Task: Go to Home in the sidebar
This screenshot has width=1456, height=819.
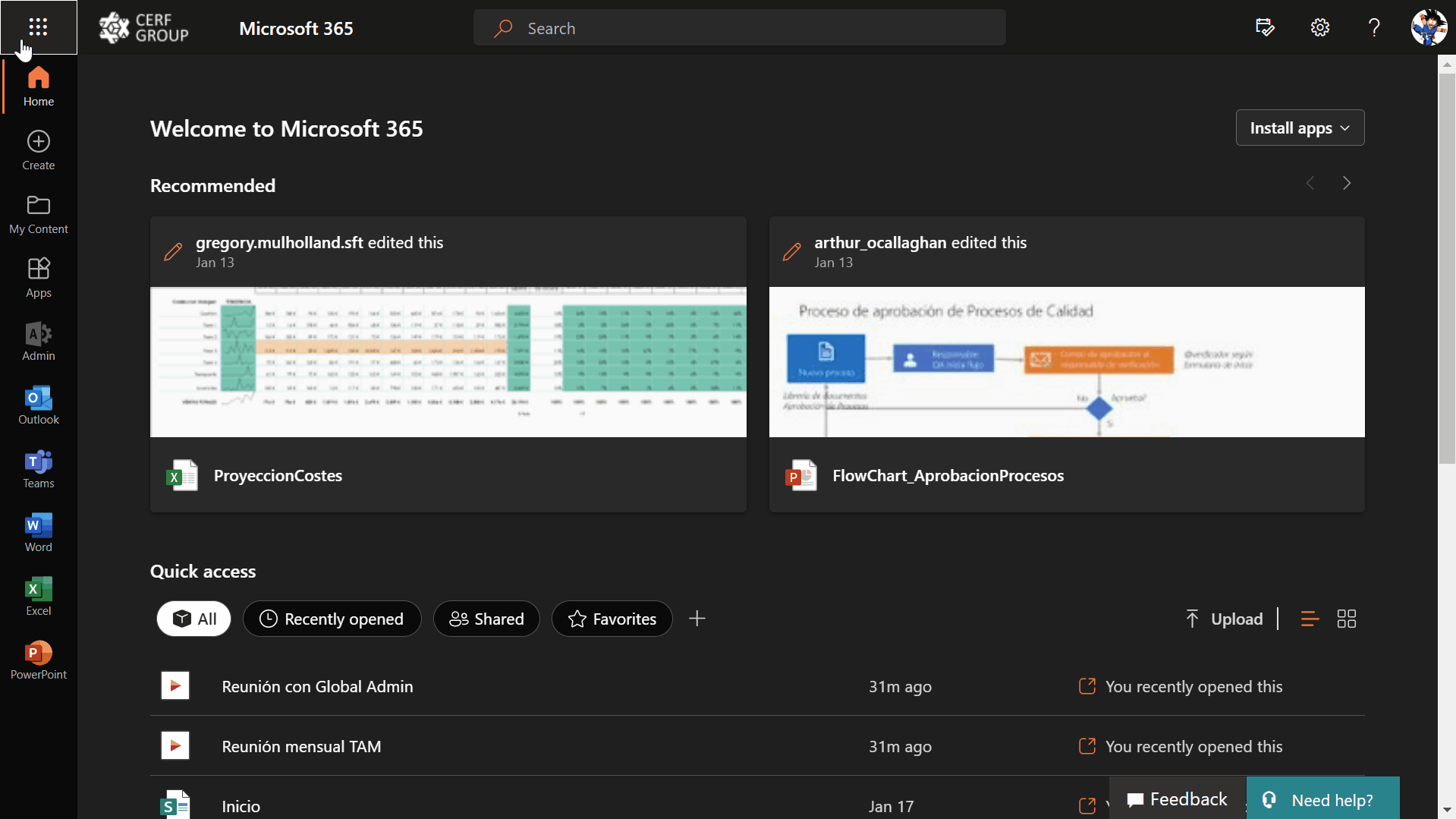Action: pos(38,87)
